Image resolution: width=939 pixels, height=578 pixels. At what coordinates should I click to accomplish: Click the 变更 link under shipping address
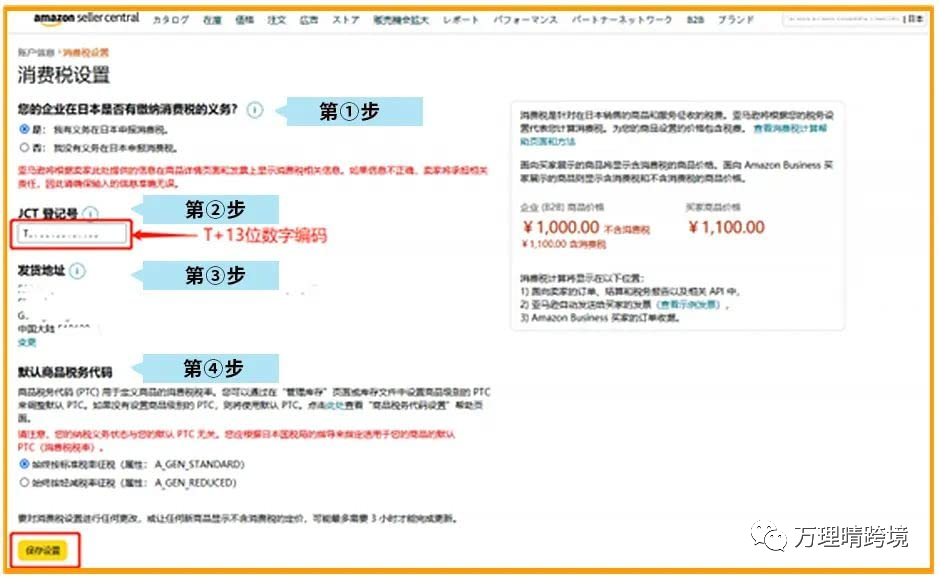(27, 343)
